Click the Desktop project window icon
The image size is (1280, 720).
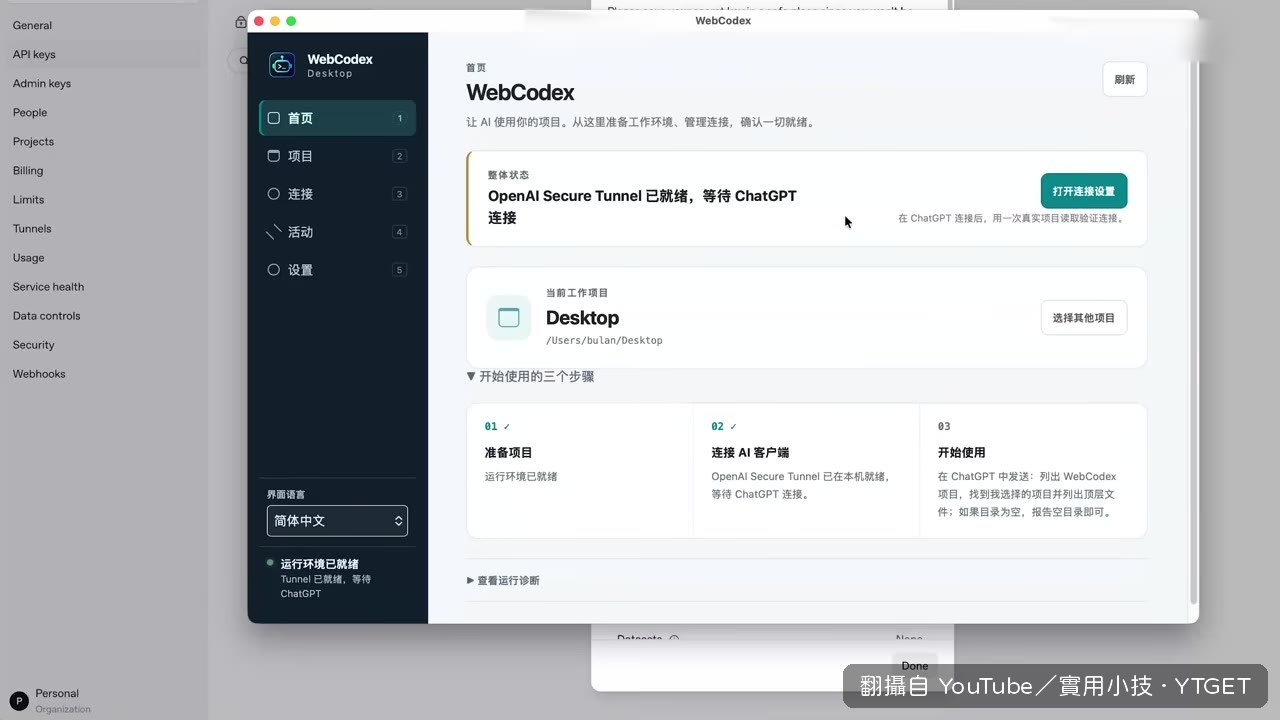click(x=509, y=318)
